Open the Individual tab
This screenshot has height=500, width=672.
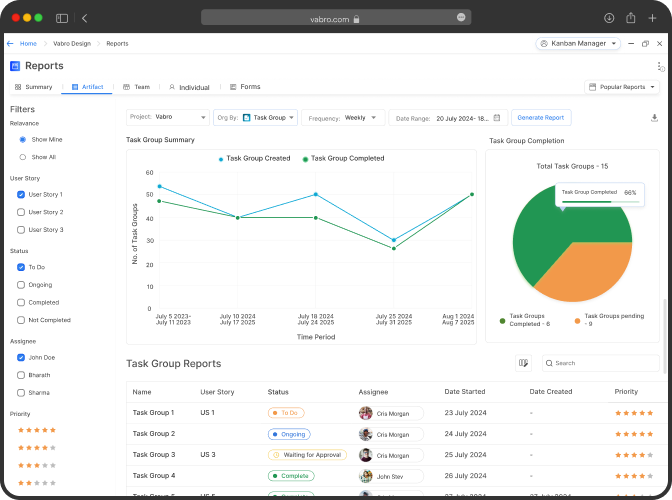click(x=189, y=87)
